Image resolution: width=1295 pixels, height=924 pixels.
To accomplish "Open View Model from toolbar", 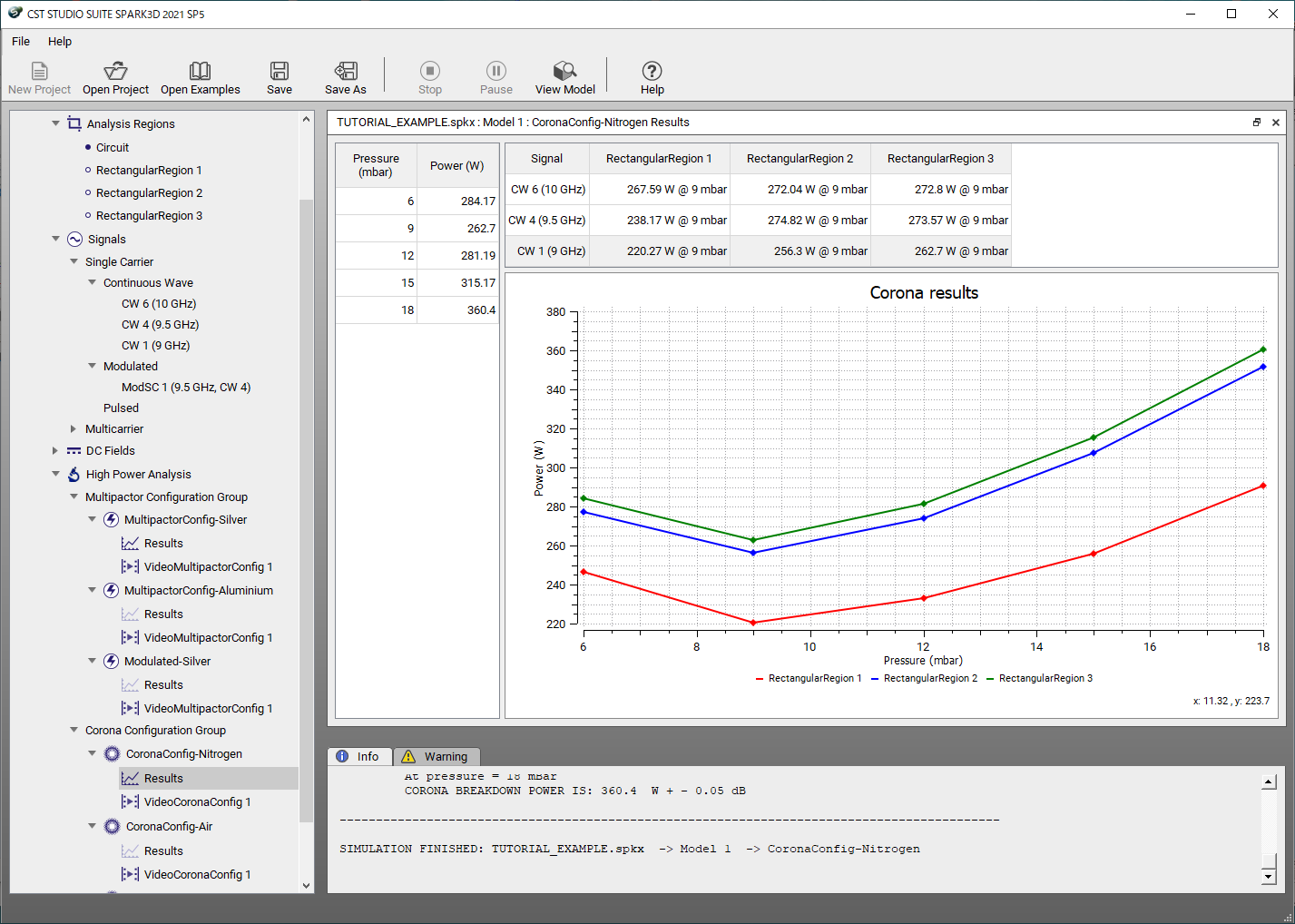I will (x=564, y=71).
